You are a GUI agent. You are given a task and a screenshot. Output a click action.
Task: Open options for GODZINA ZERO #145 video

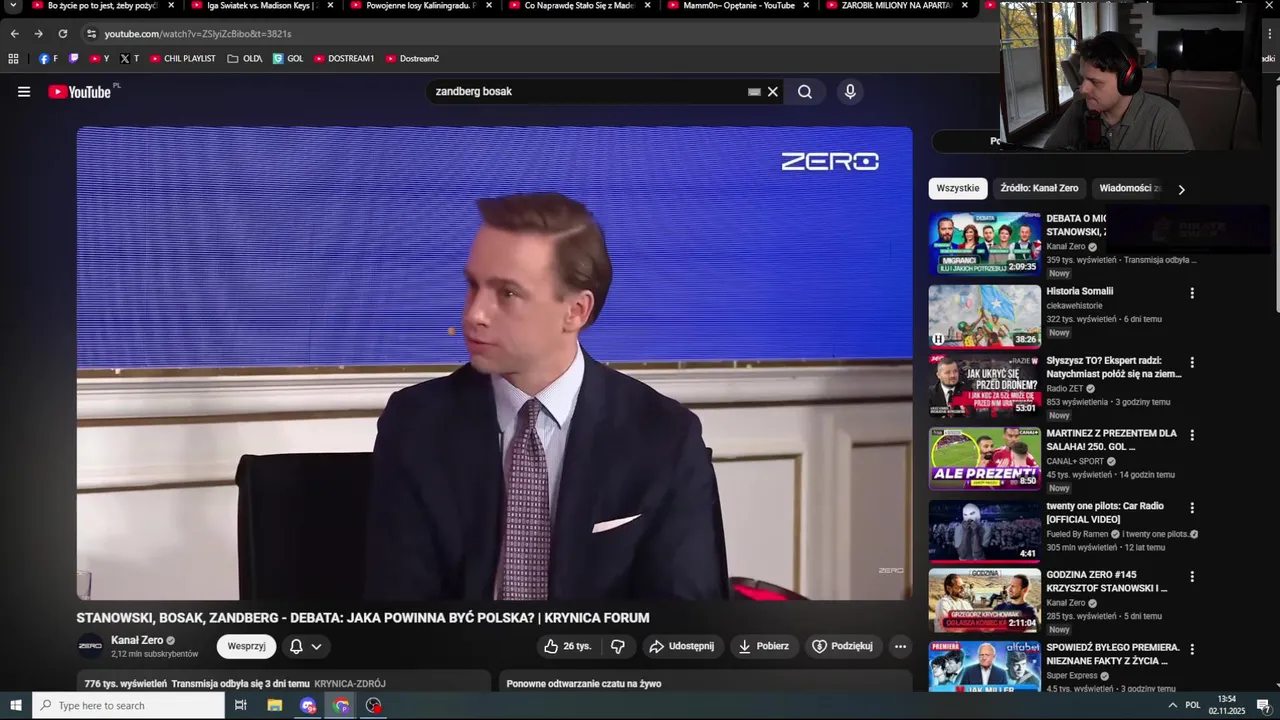pyautogui.click(x=1192, y=577)
